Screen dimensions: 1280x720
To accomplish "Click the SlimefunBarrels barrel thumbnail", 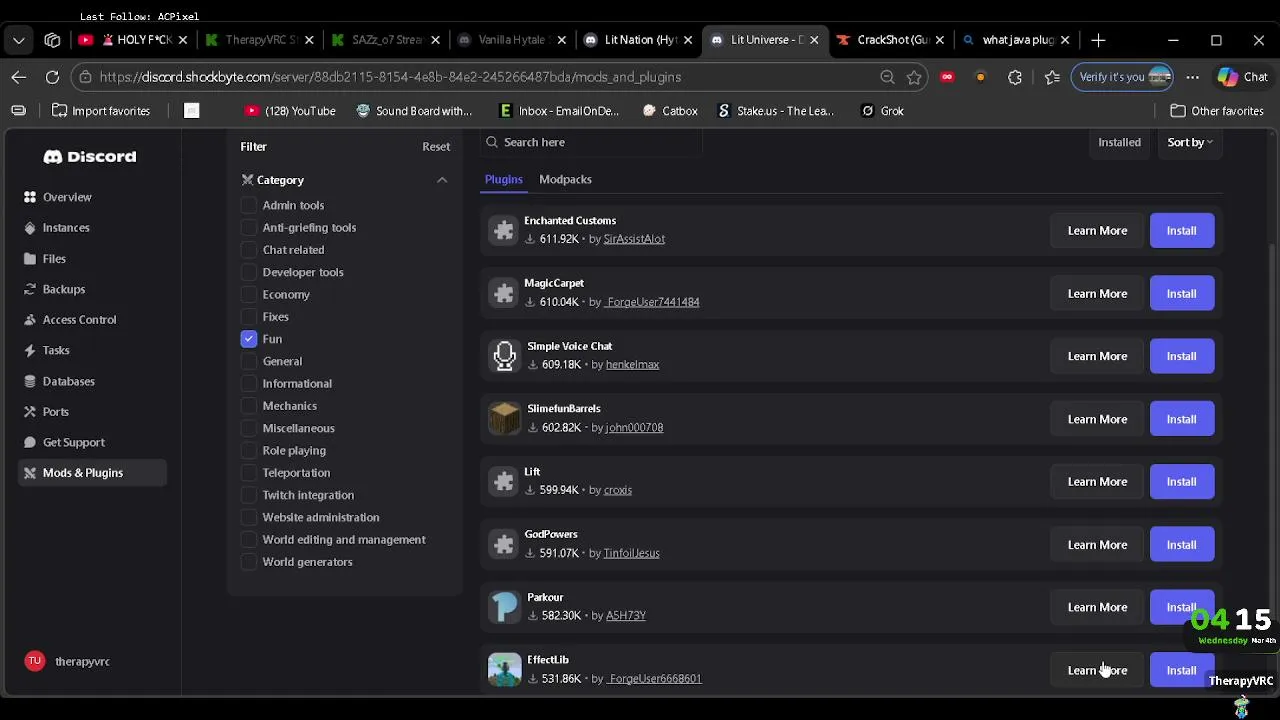I will (504, 418).
